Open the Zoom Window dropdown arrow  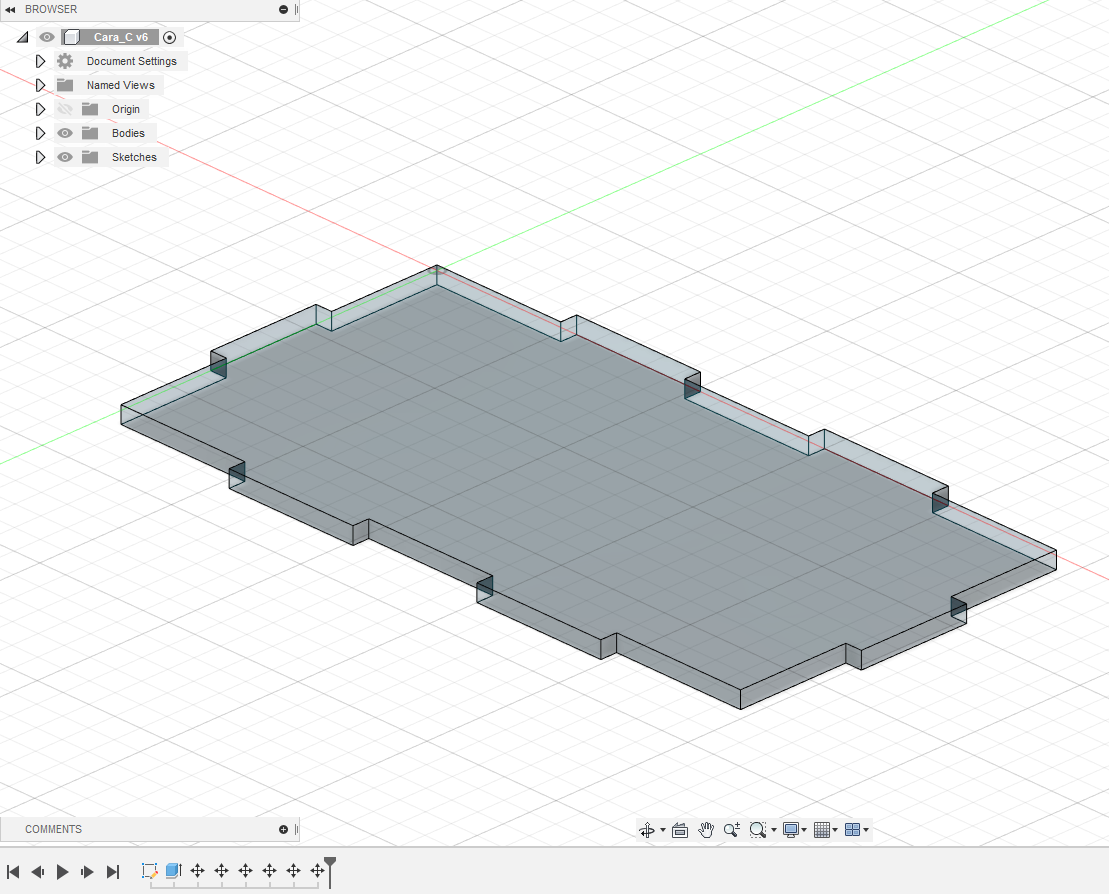(774, 830)
